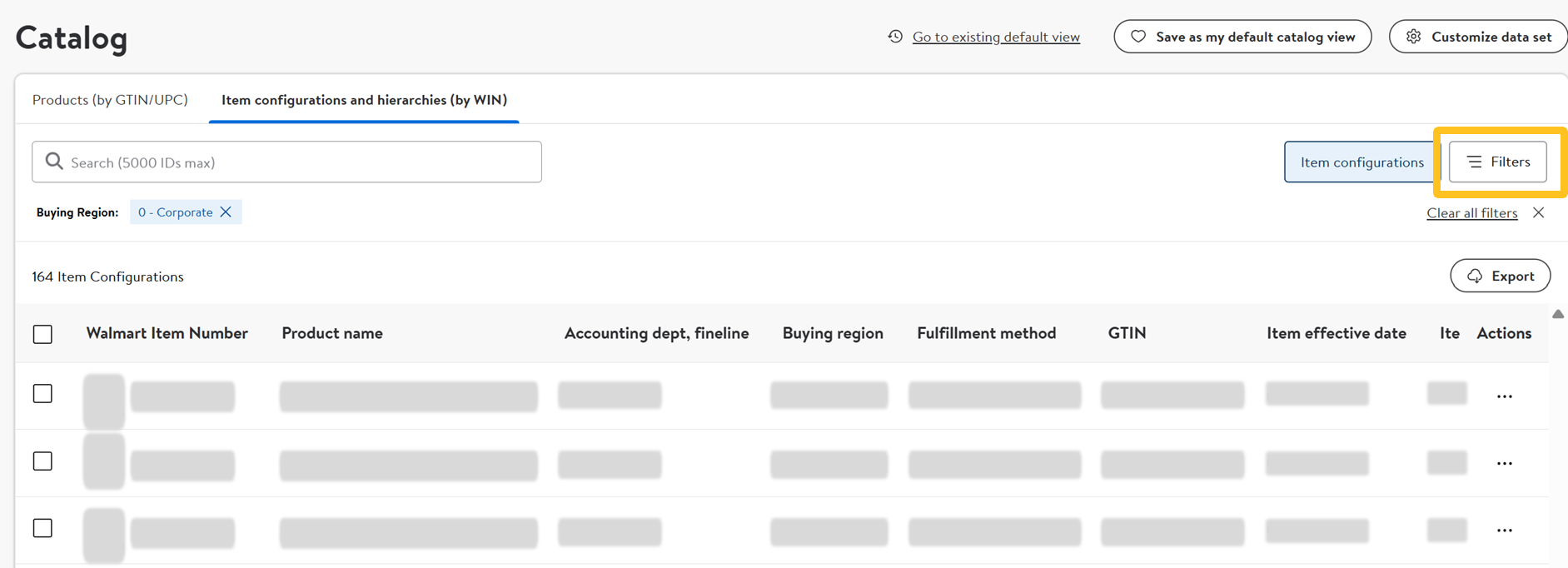The height and width of the screenshot is (568, 1568).
Task: Open actions menu for the first row
Action: click(1504, 396)
